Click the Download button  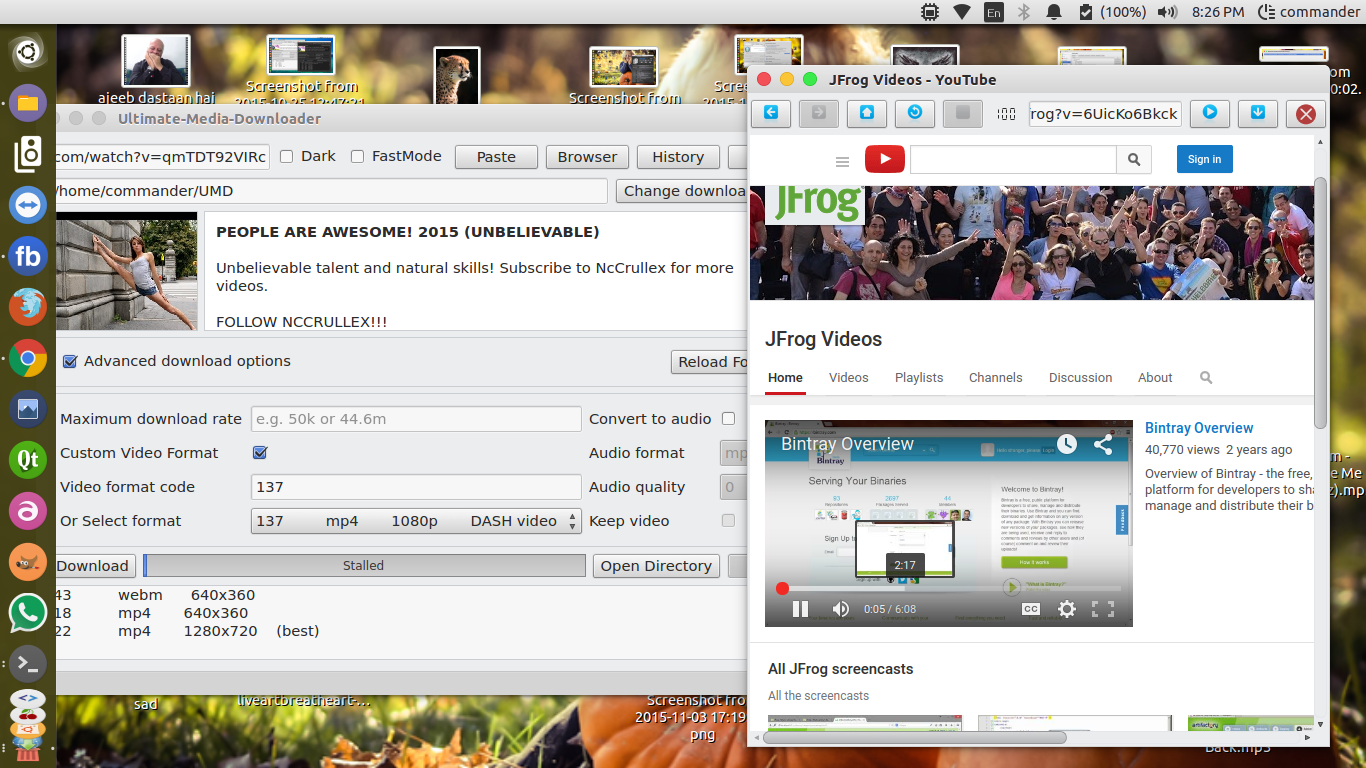tap(93, 566)
